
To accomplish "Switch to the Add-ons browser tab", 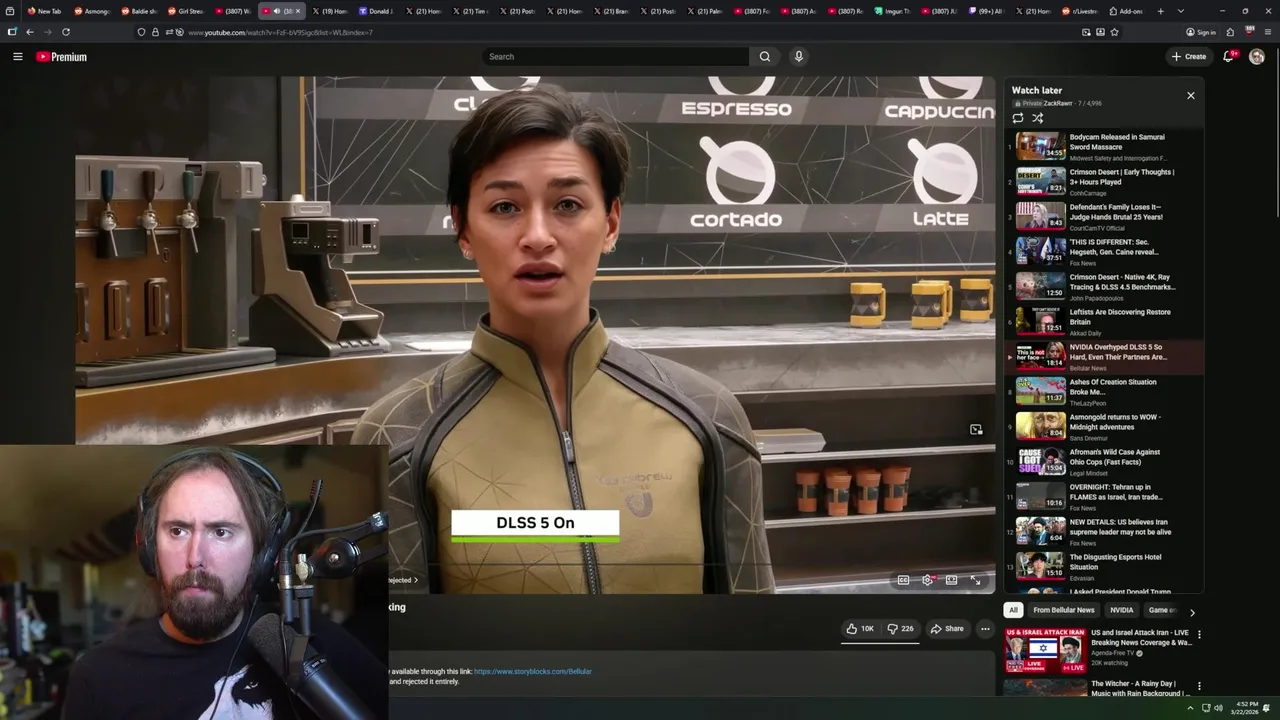I will click(1126, 11).
